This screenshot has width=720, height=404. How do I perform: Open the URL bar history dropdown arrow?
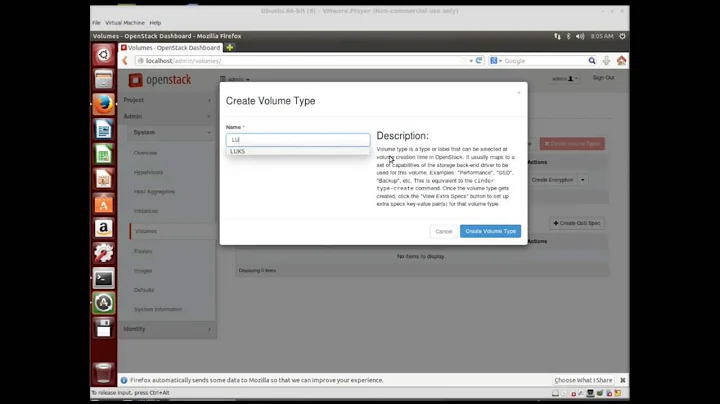tap(471, 61)
